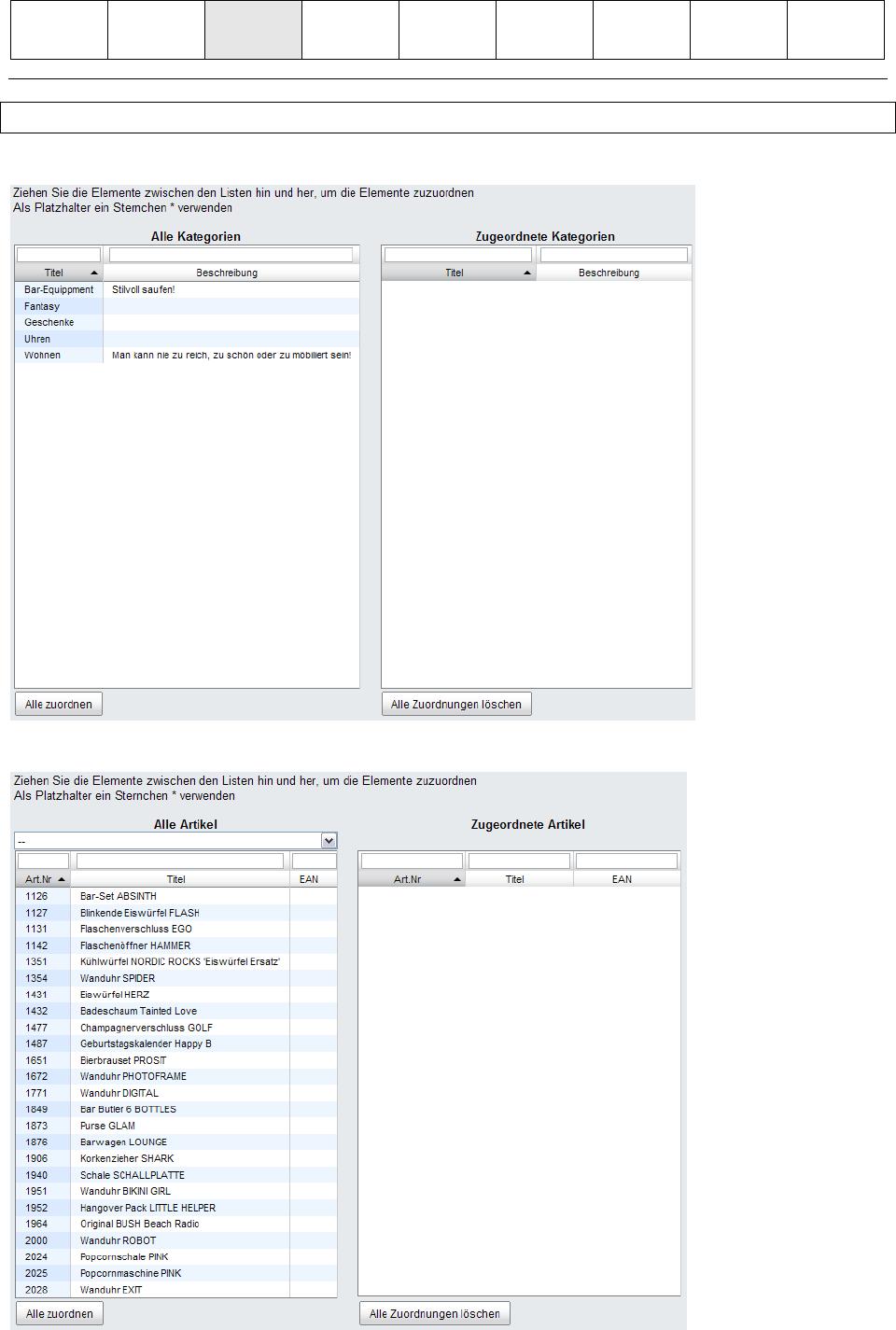The height and width of the screenshot is (1330, 896).
Task: Select article 'Popcornmaschine PINK'
Action: [x=176, y=1273]
